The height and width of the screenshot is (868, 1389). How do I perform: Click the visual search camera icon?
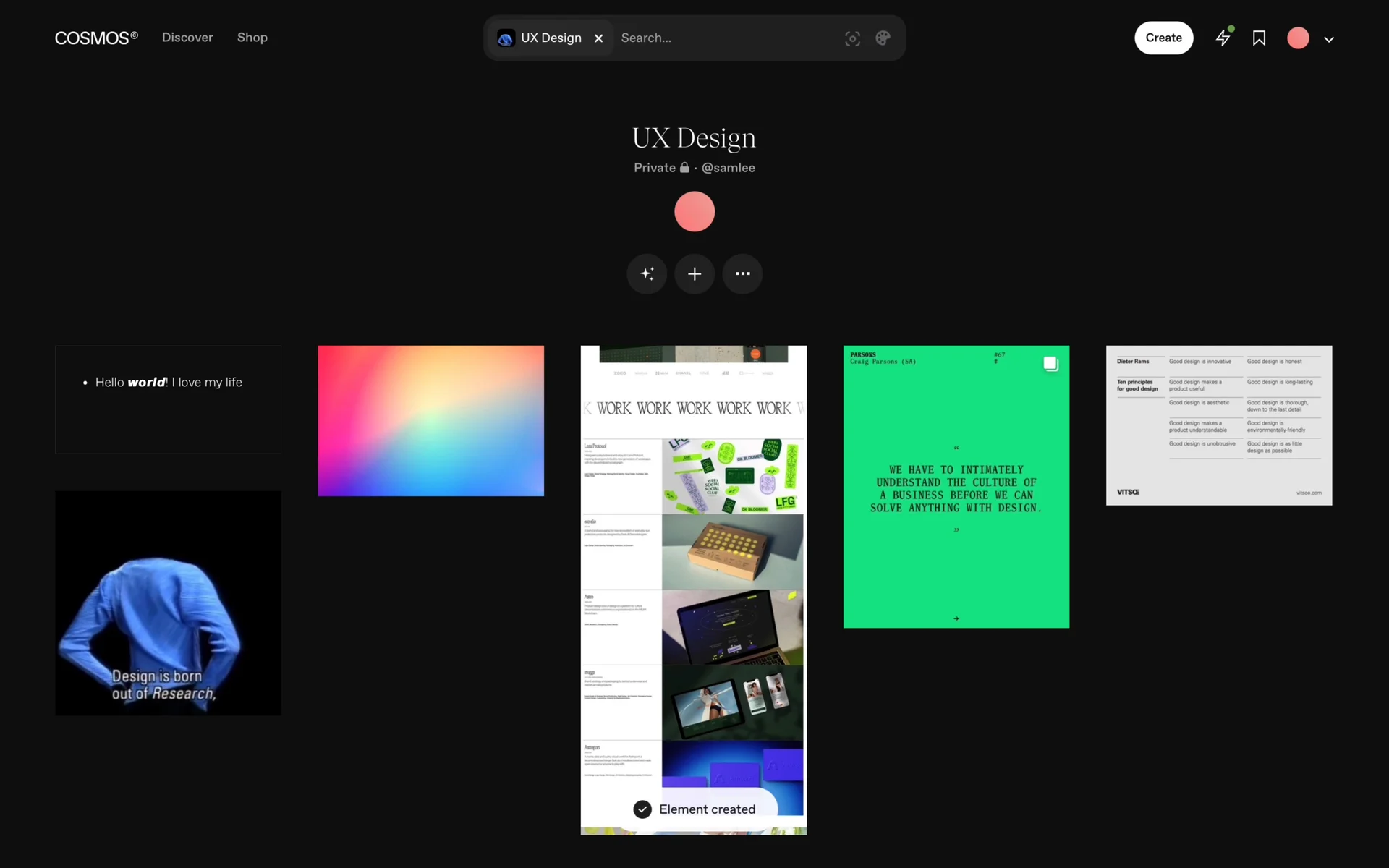[852, 38]
